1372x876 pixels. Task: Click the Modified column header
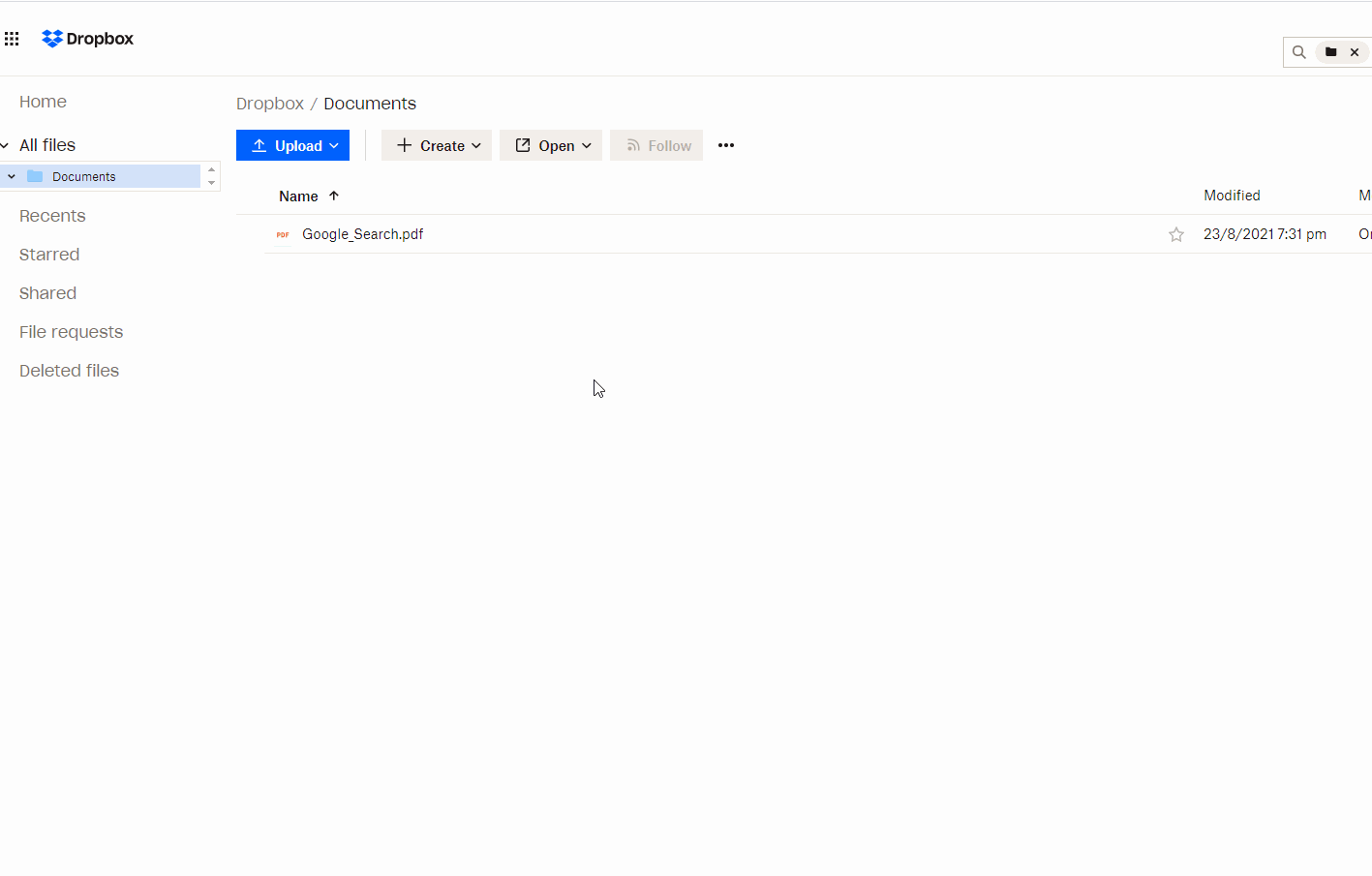1232,196
